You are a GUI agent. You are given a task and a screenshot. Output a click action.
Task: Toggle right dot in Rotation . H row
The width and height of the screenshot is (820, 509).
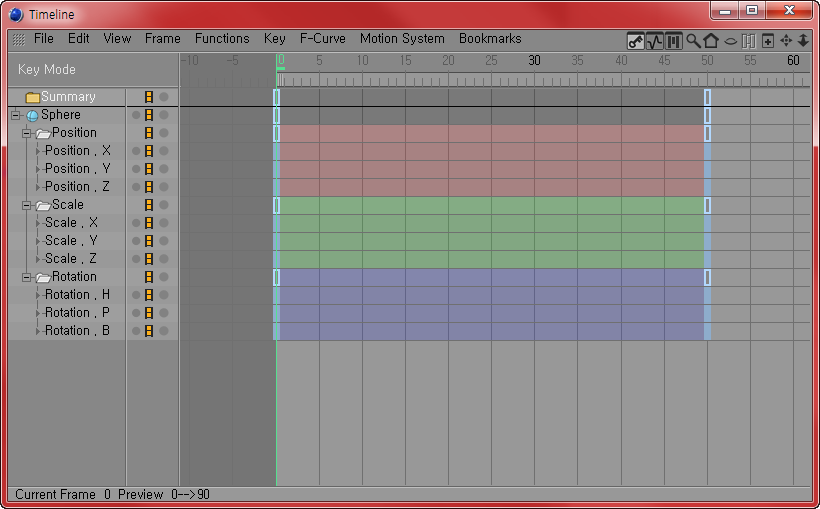164,295
